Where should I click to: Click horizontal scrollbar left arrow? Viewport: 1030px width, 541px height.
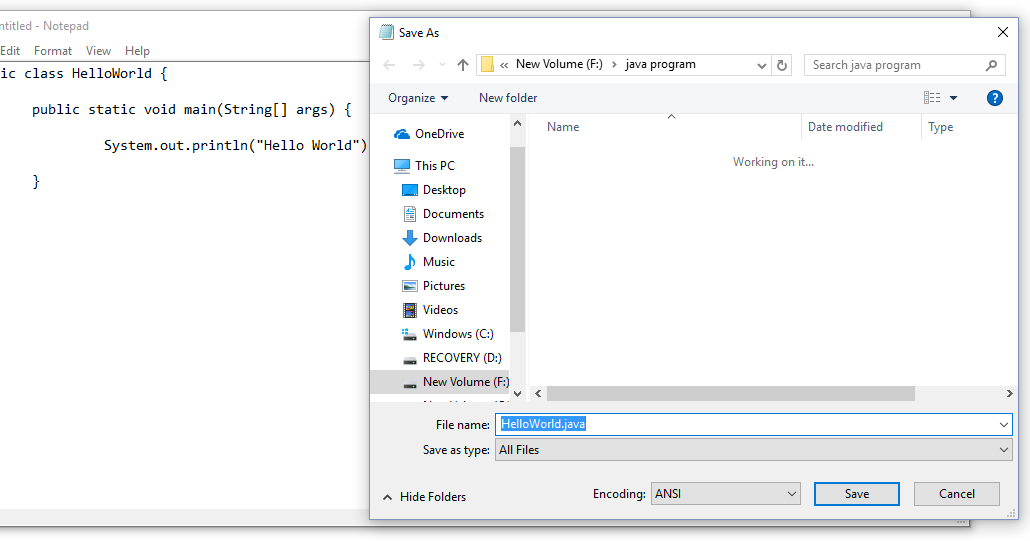pos(538,393)
